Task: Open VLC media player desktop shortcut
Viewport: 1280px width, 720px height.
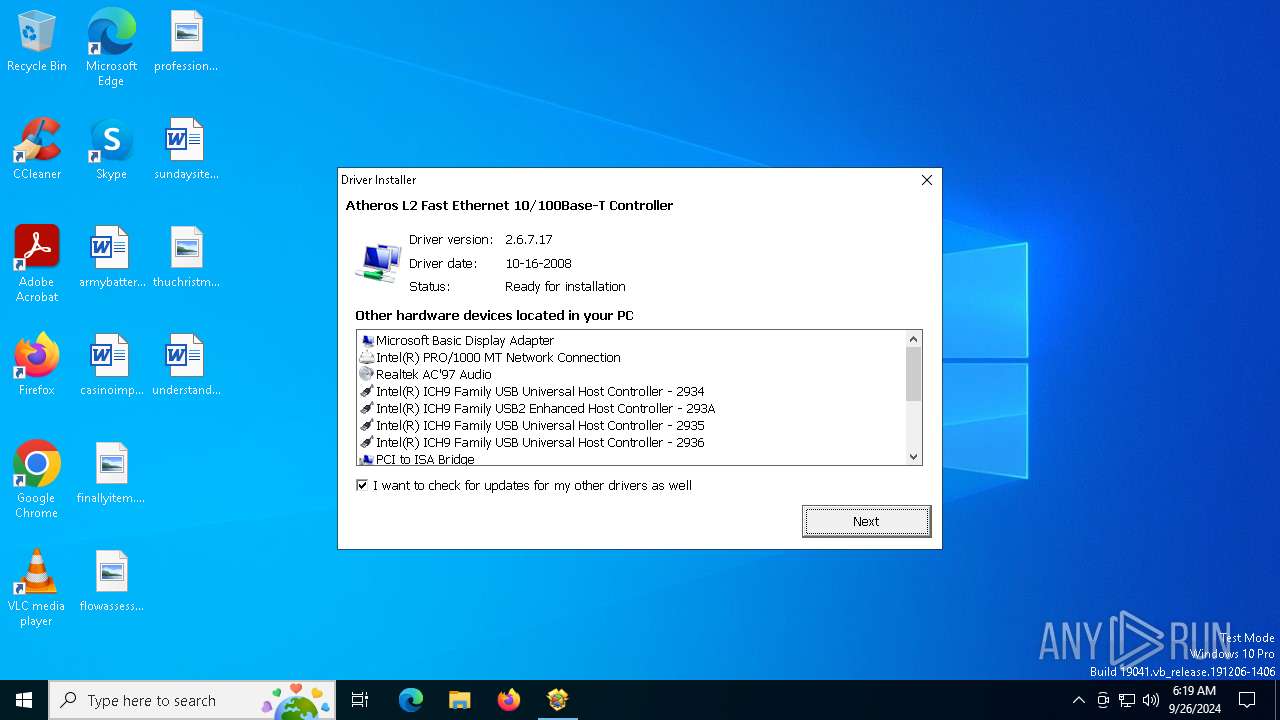Action: point(37,588)
